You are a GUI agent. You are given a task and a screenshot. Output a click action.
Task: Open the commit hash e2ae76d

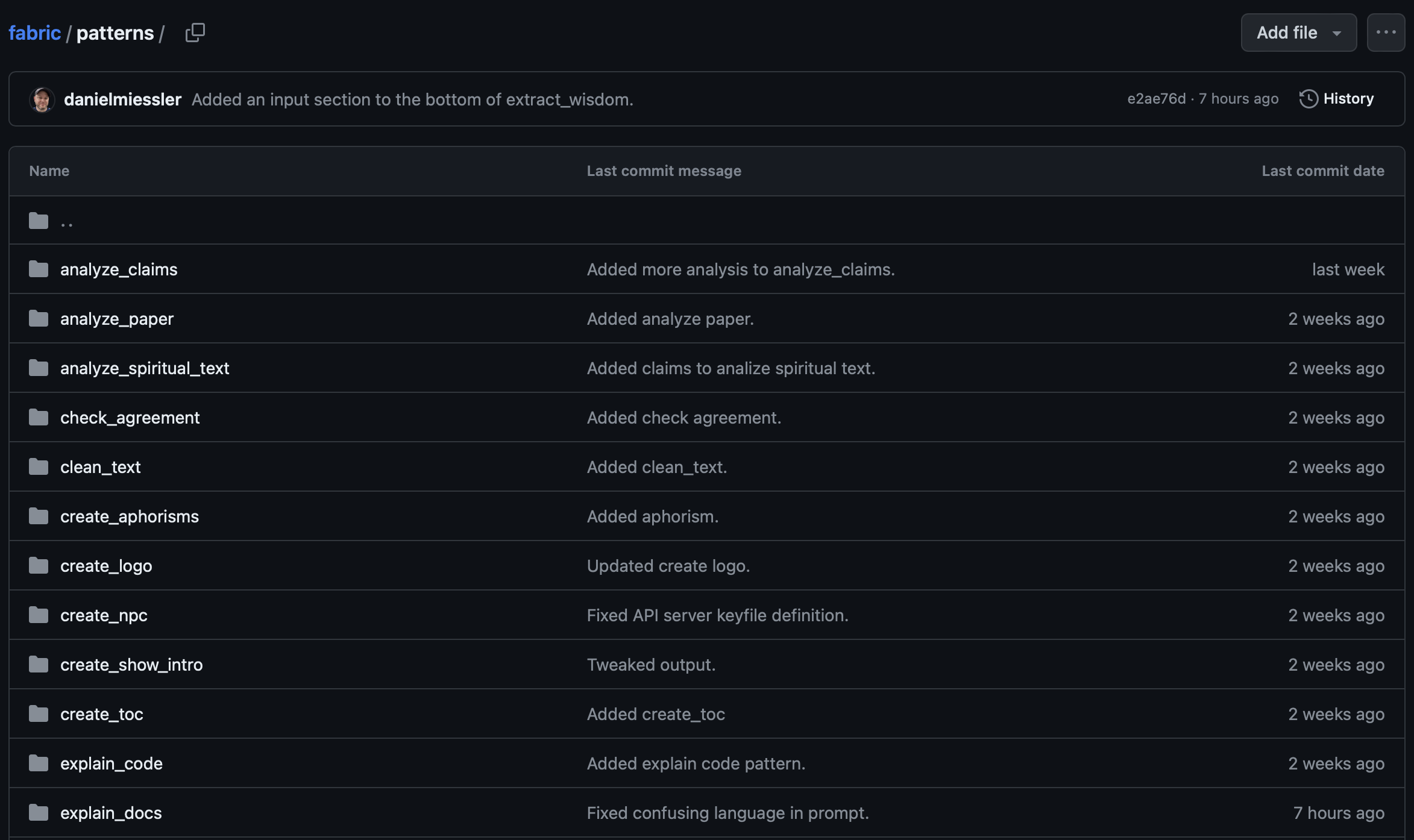[x=1156, y=99]
